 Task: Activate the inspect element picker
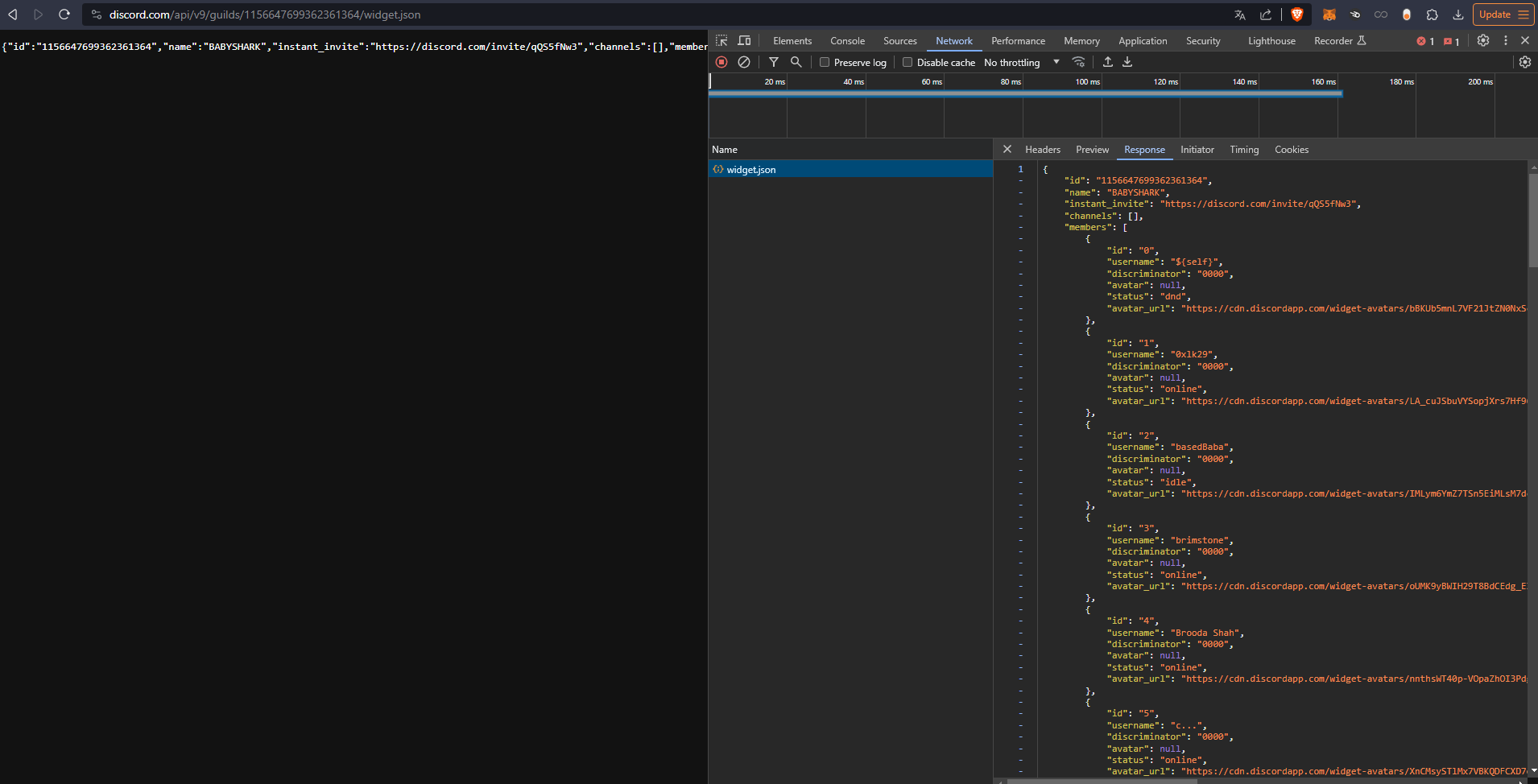tap(721, 40)
